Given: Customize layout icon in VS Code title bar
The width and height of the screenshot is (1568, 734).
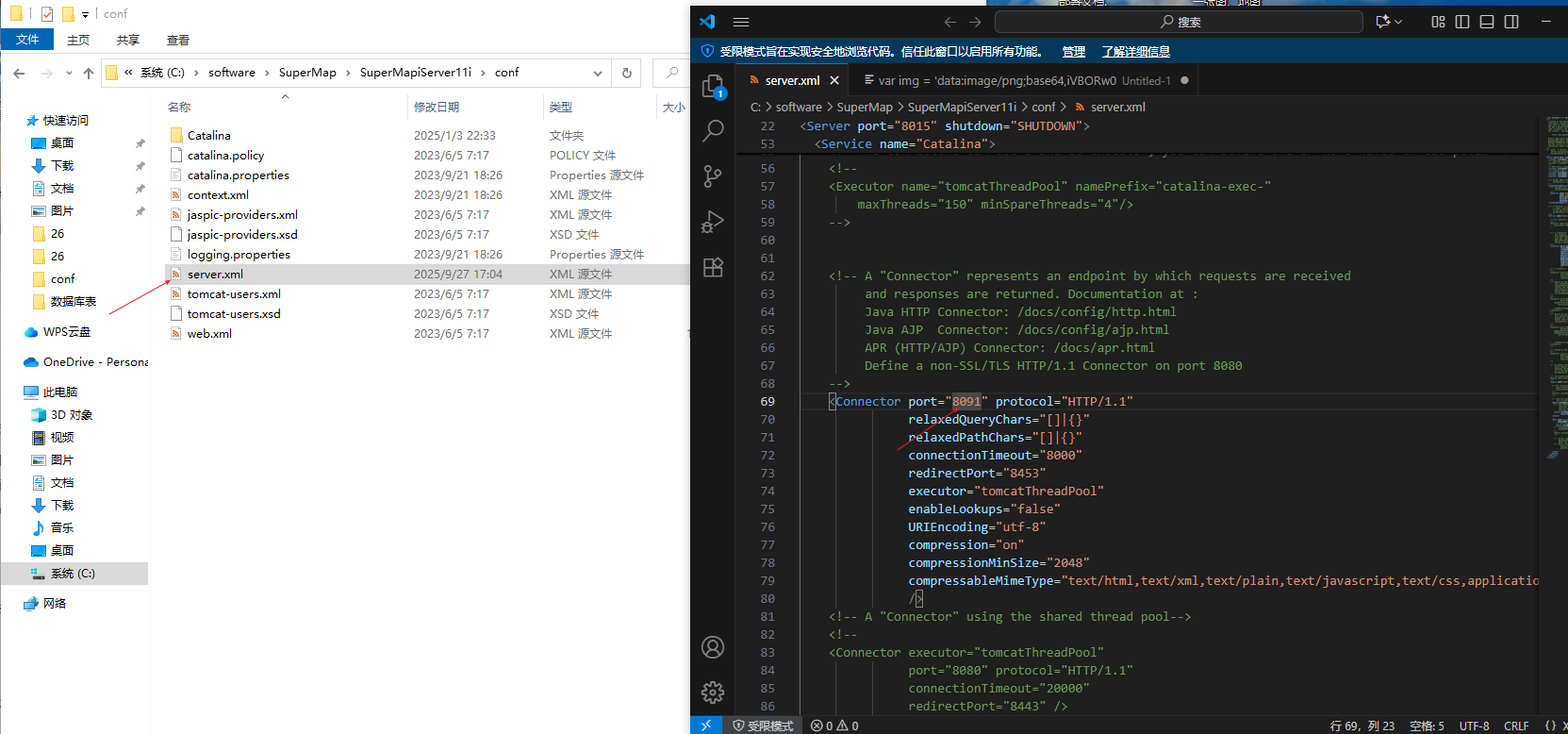Looking at the screenshot, I should 1438,22.
